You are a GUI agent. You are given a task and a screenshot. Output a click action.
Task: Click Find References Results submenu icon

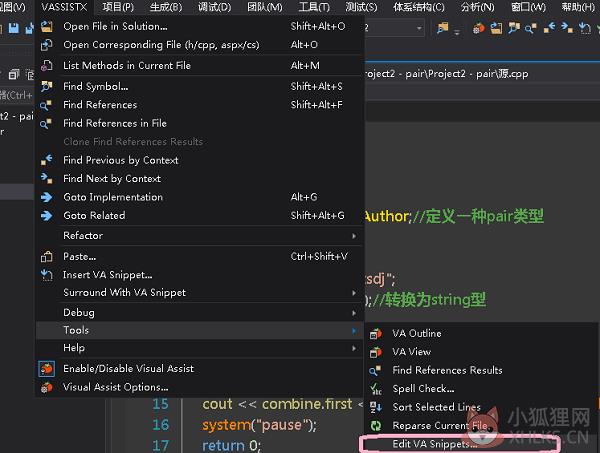(x=375, y=370)
